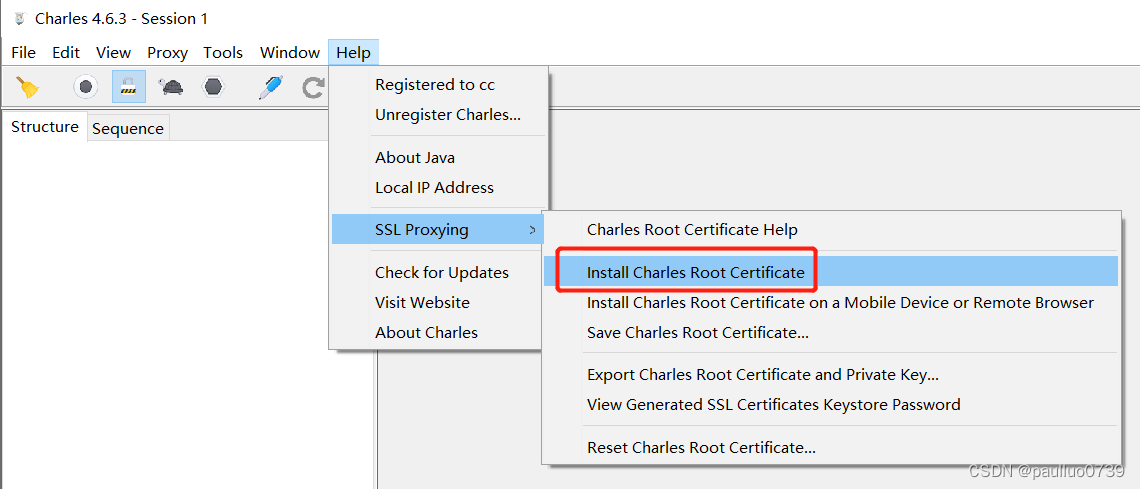Open the Window menu

pyautogui.click(x=290, y=52)
